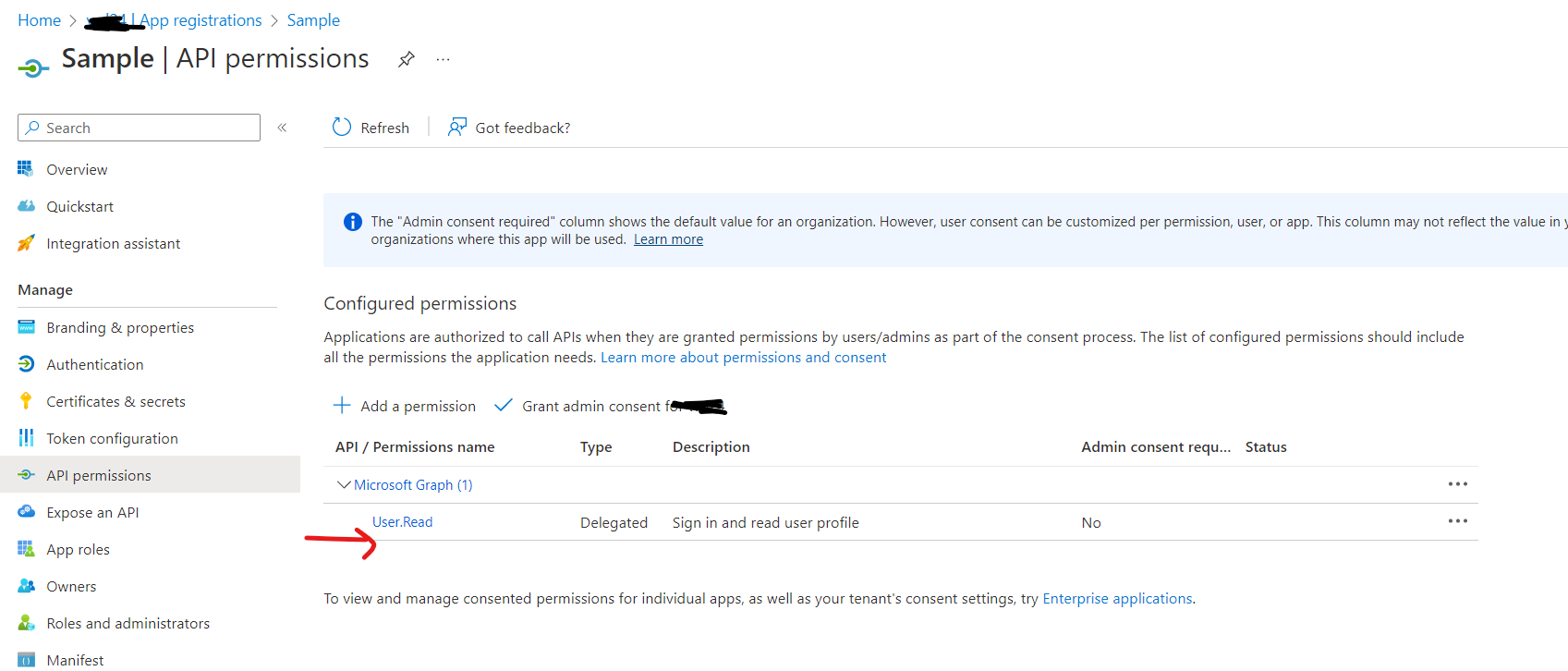Click the Refresh button label
The image size is (1568, 671).
point(385,128)
